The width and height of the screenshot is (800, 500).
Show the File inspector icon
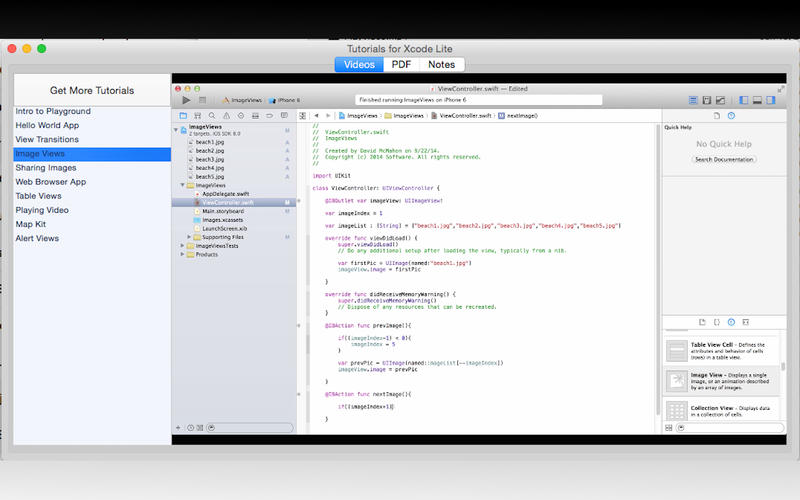coord(717,116)
